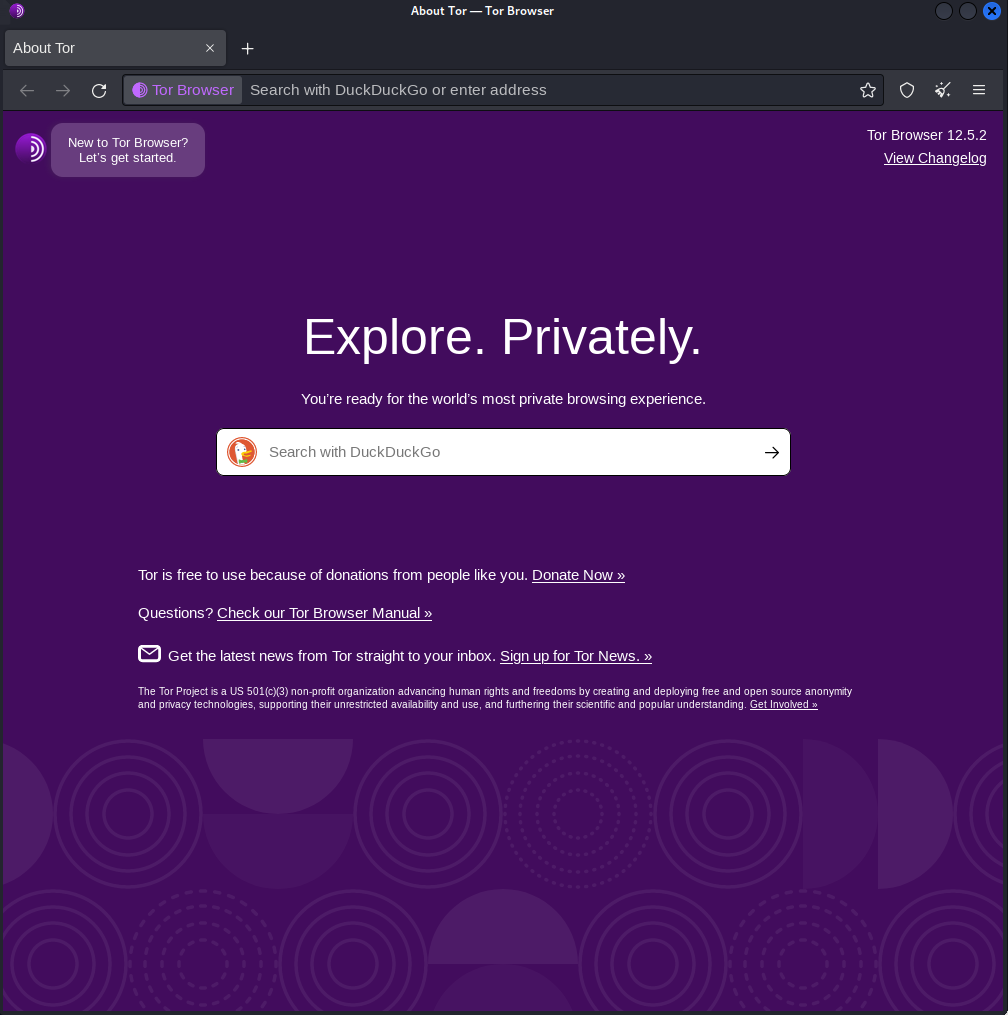
Task: Open the View Changelog link
Action: pos(934,158)
